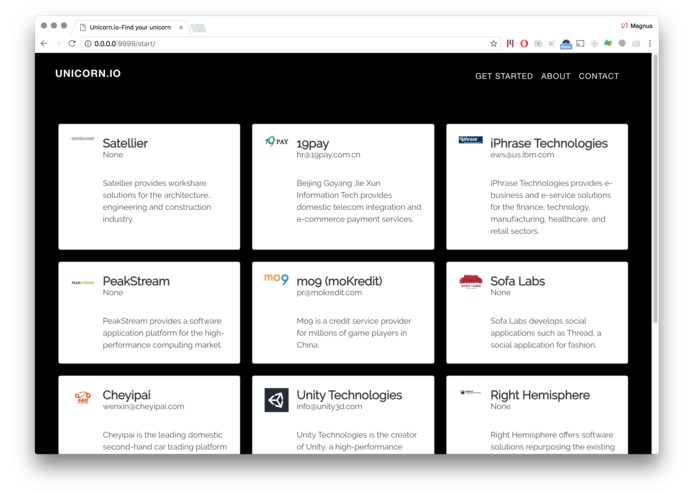Screen dimensions: 695x494
Task: Select the Unicorn.io-Find your unicorn tab
Action: tap(130, 27)
